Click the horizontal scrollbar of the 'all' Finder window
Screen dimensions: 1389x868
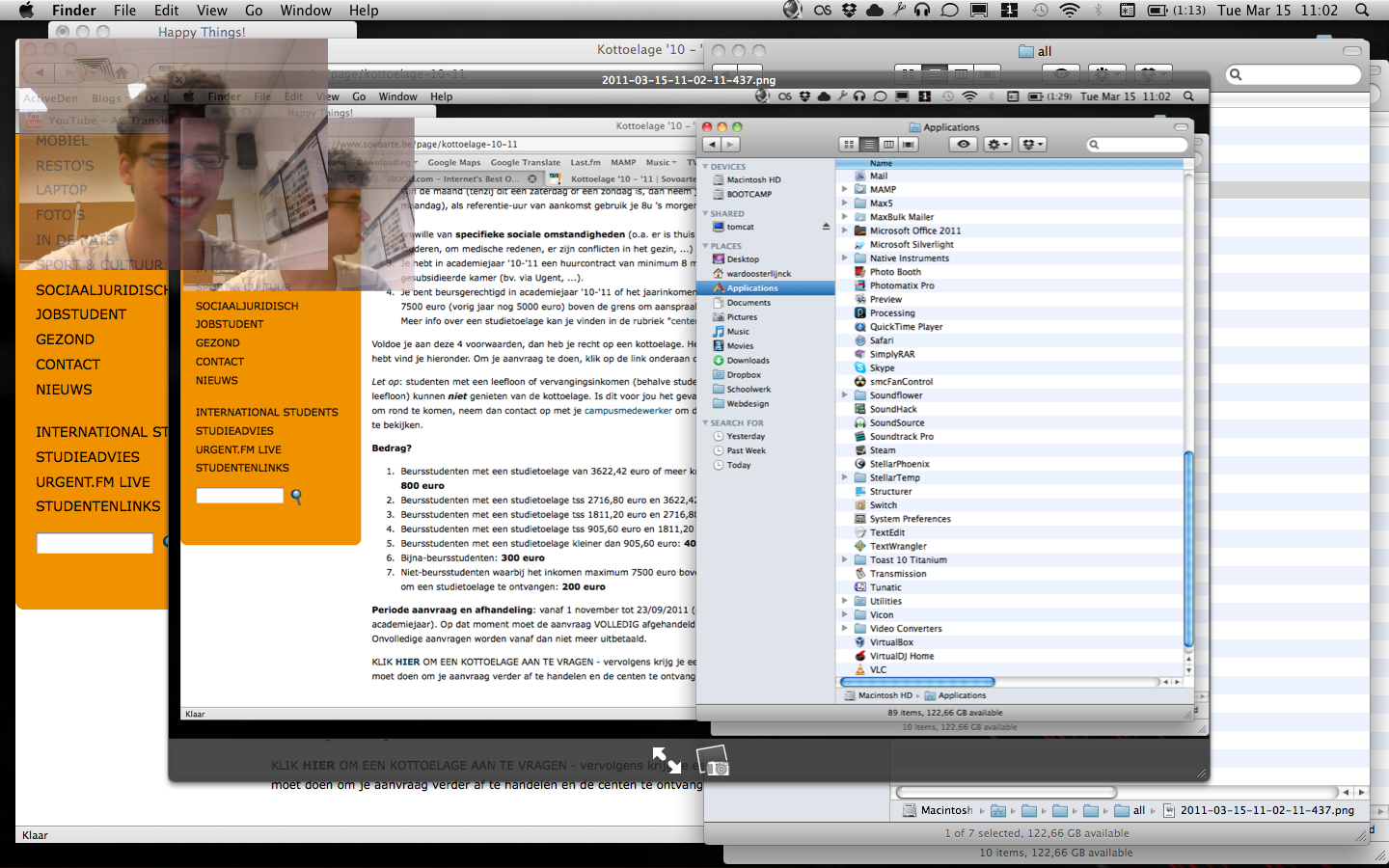click(1005, 793)
